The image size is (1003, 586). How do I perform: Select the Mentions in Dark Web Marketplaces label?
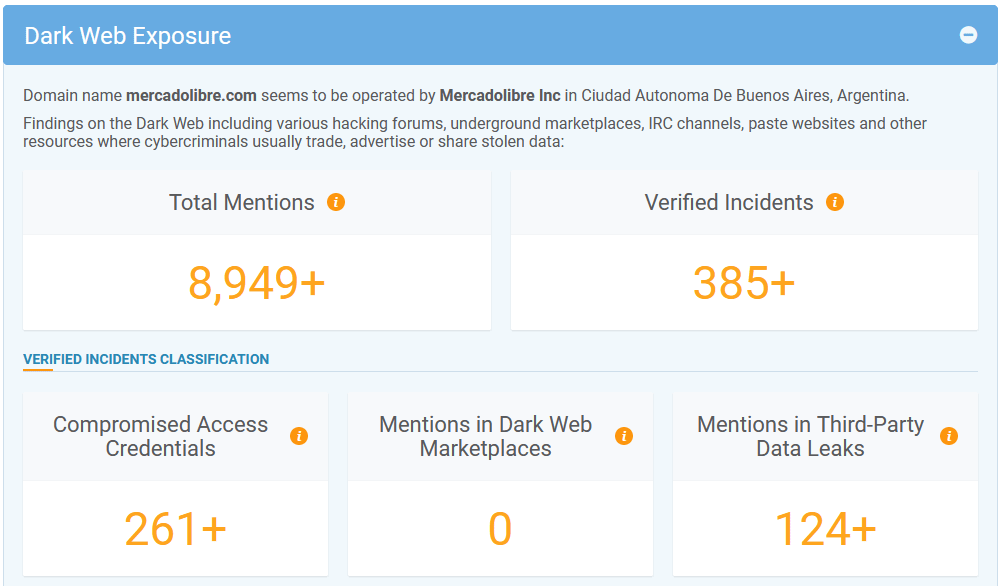486,436
